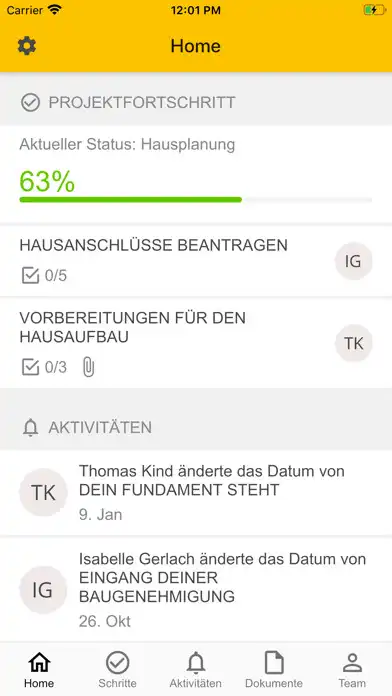
Task: Tap the 0/5 checklist checkbox icon
Action: click(30, 276)
